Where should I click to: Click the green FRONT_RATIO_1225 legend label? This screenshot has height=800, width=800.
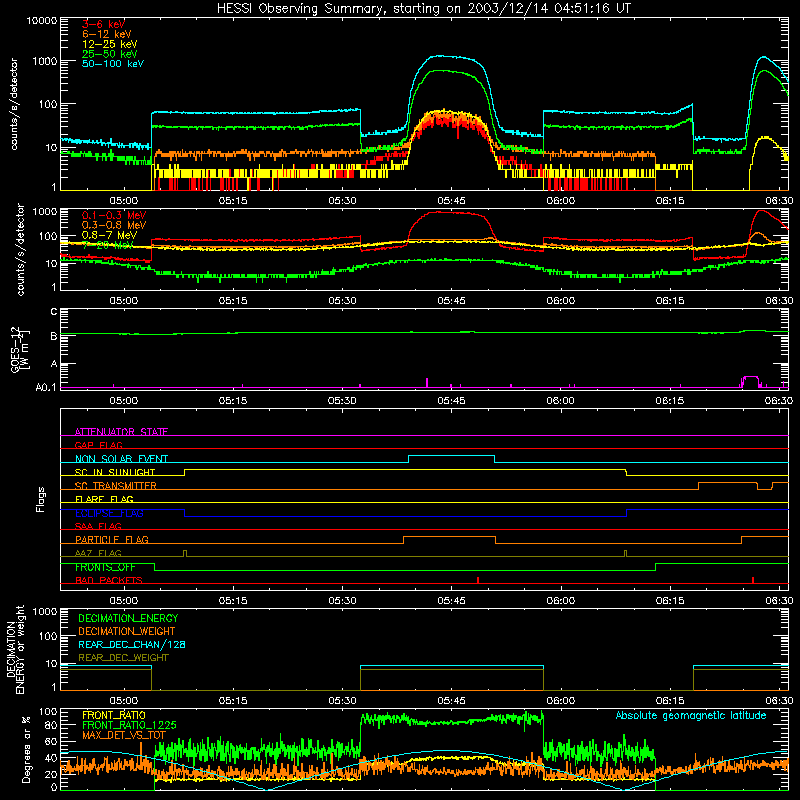pos(129,725)
